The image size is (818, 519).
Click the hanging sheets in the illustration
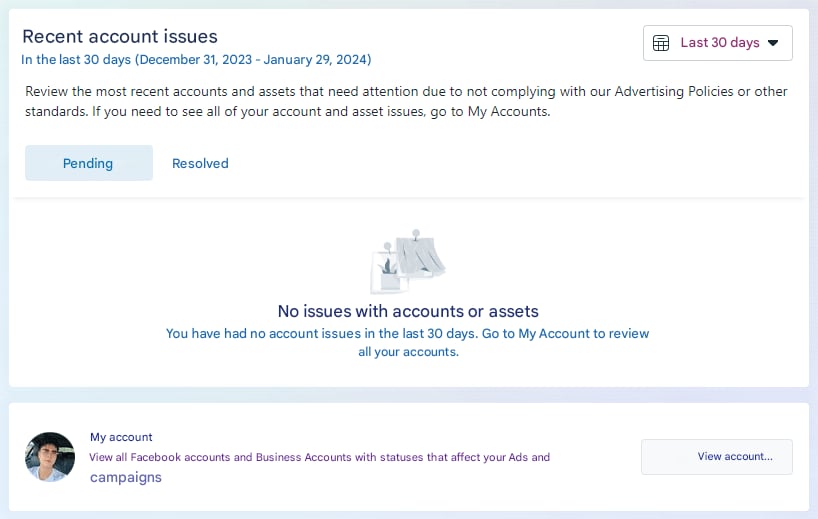[x=420, y=255]
